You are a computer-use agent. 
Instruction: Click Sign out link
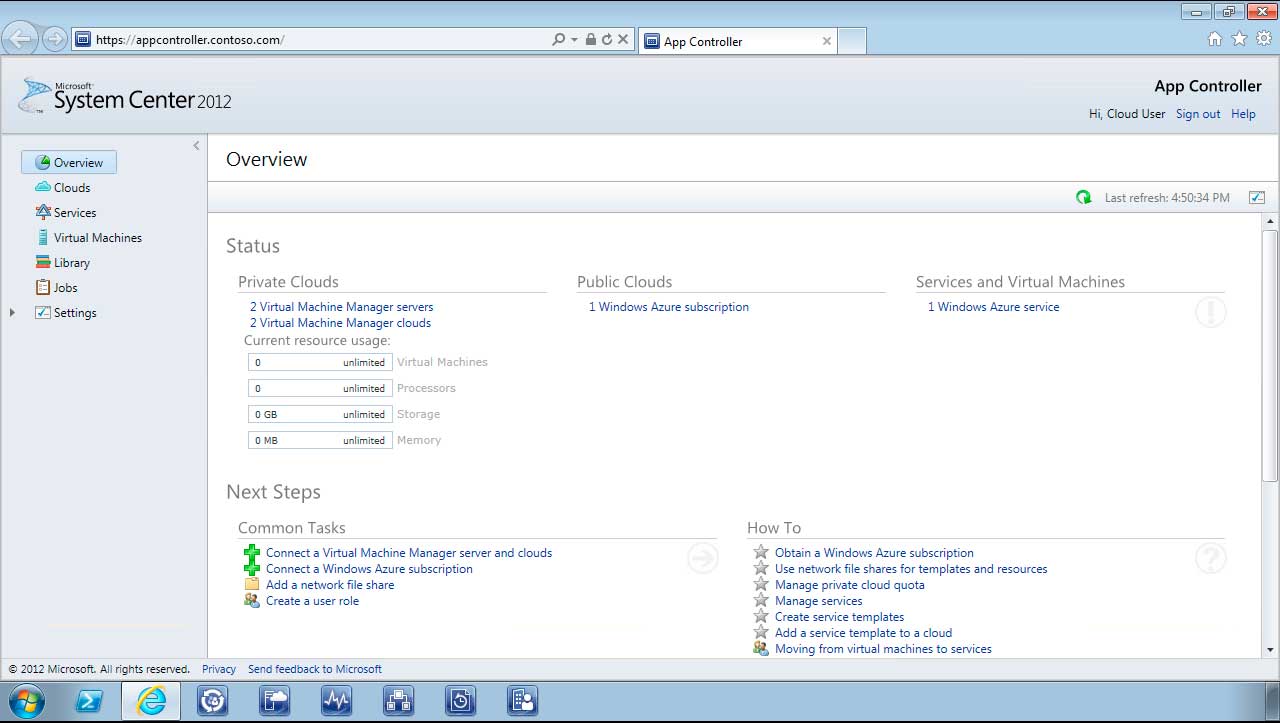pyautogui.click(x=1198, y=114)
